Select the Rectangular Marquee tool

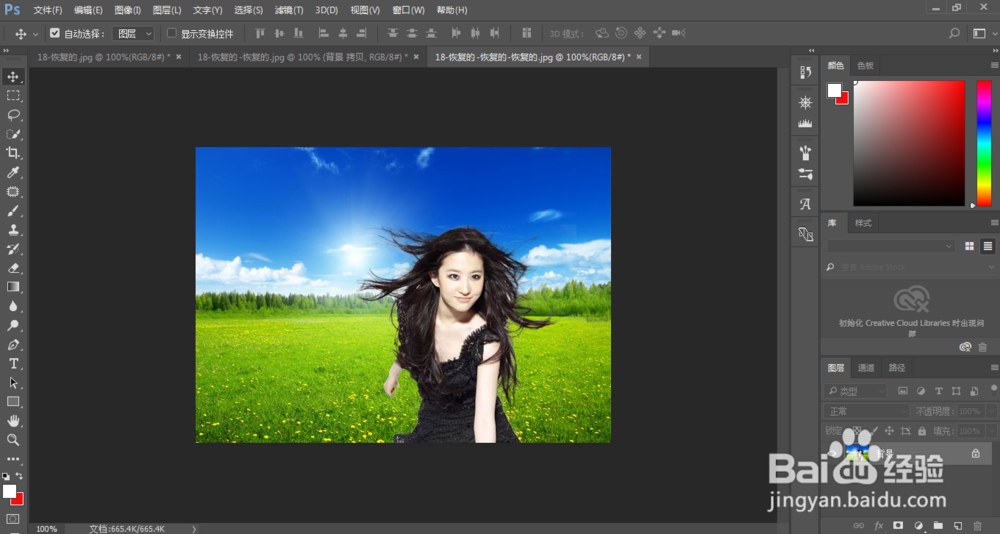pyautogui.click(x=13, y=96)
